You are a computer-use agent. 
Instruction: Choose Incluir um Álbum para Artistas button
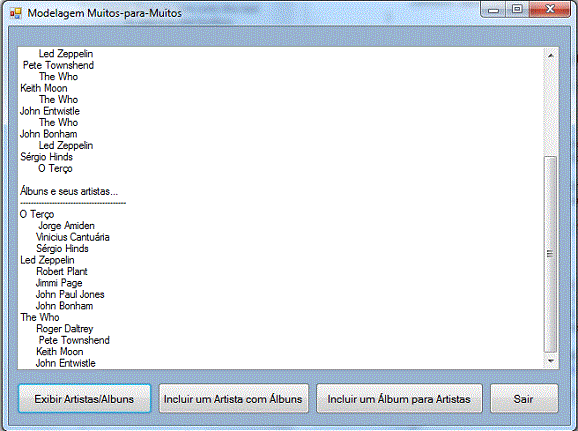pos(399,399)
